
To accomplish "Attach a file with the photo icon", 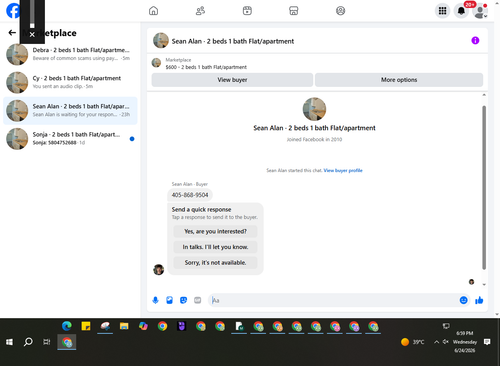I will [169, 300].
